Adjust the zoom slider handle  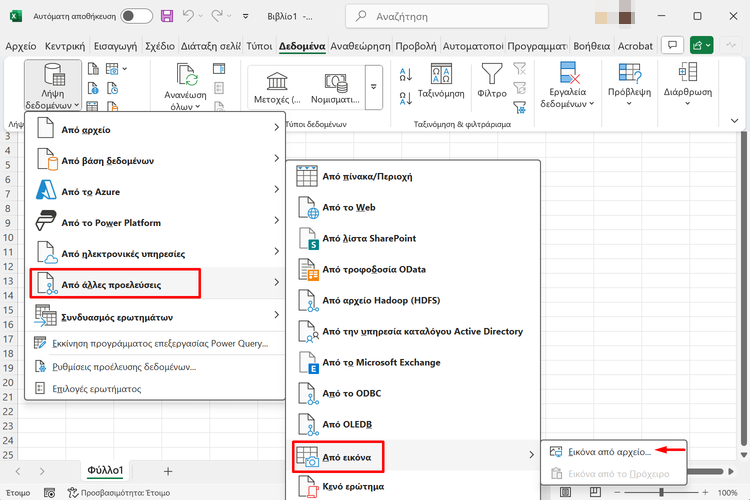click(x=662, y=492)
